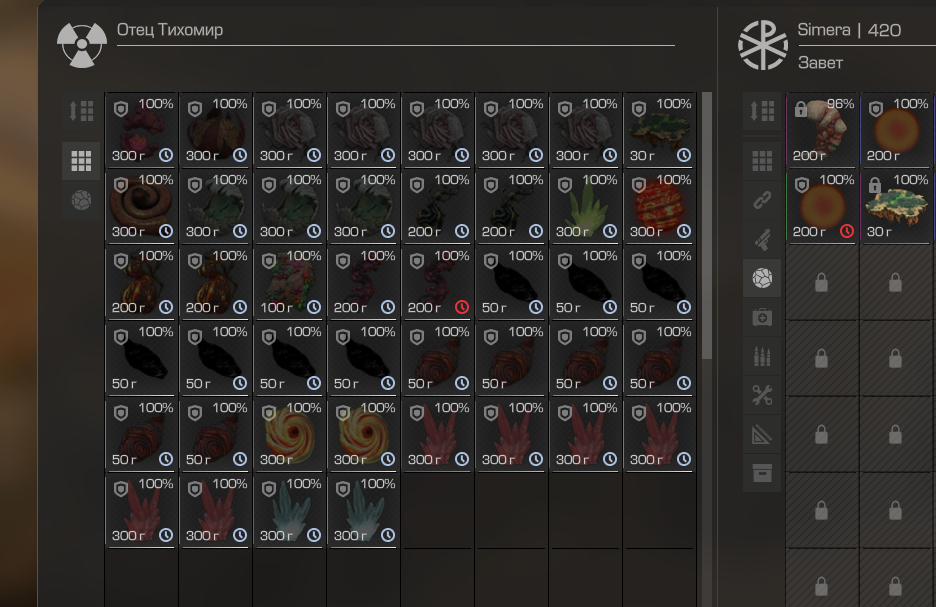Select the 100 г artifact in trader's inventory

290,282
